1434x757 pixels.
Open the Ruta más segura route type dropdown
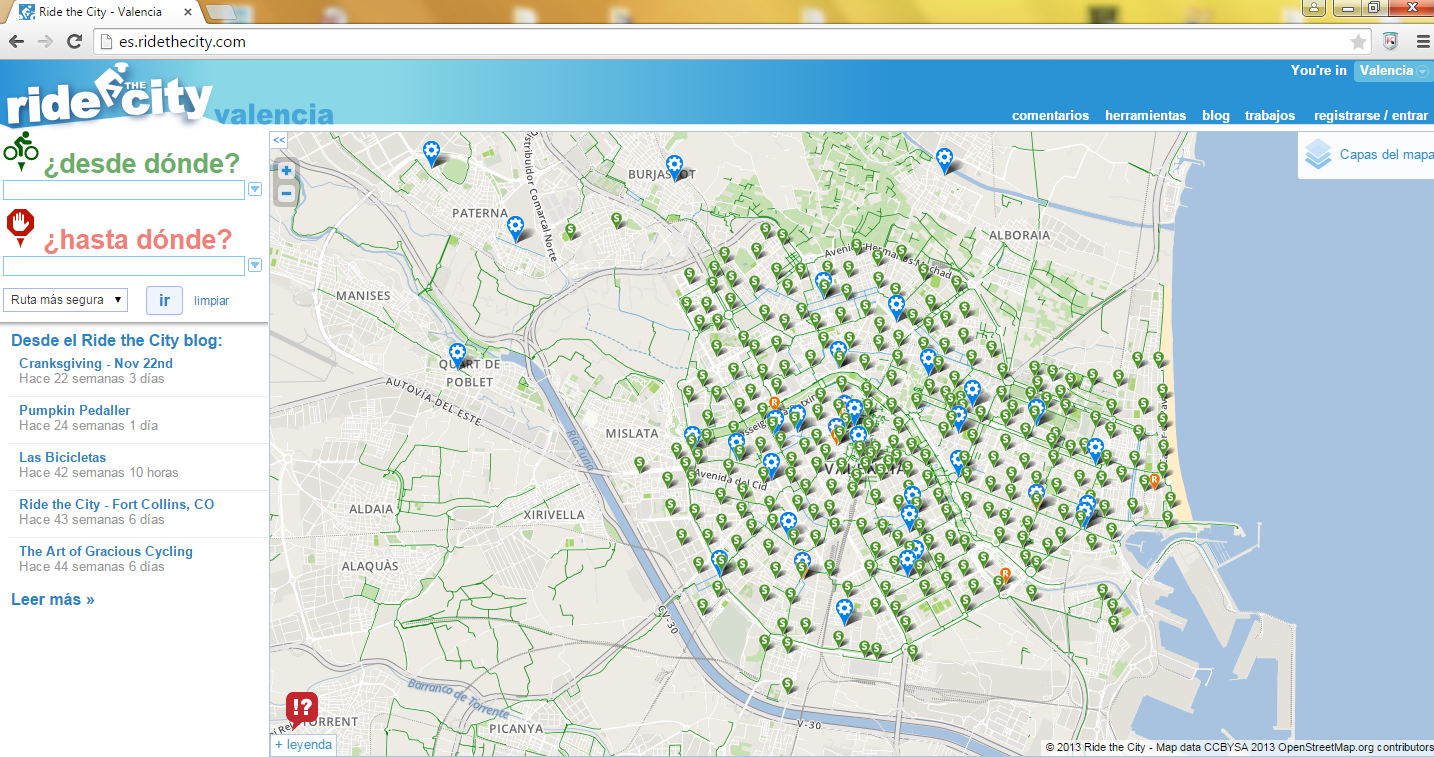pyautogui.click(x=66, y=299)
